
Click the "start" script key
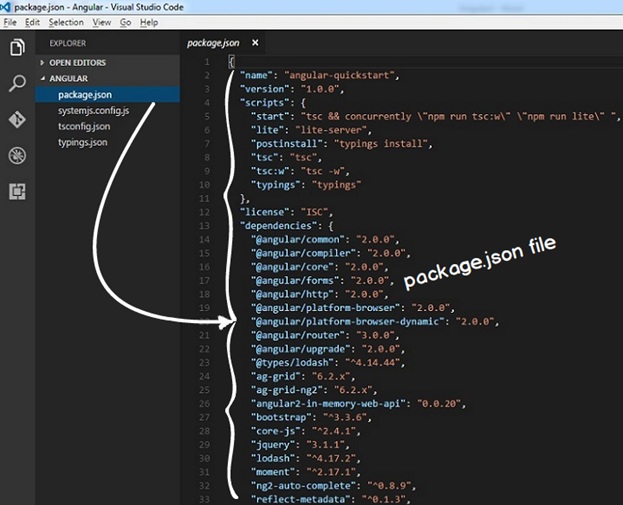[270, 116]
